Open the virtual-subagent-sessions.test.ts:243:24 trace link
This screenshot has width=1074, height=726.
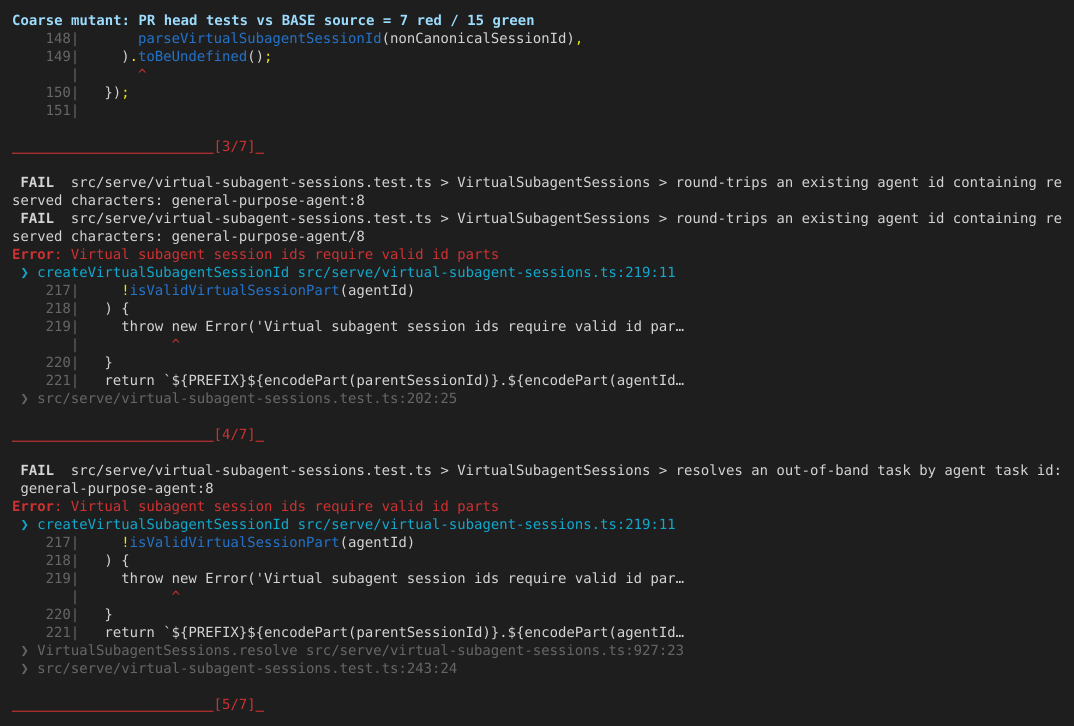click(x=247, y=668)
